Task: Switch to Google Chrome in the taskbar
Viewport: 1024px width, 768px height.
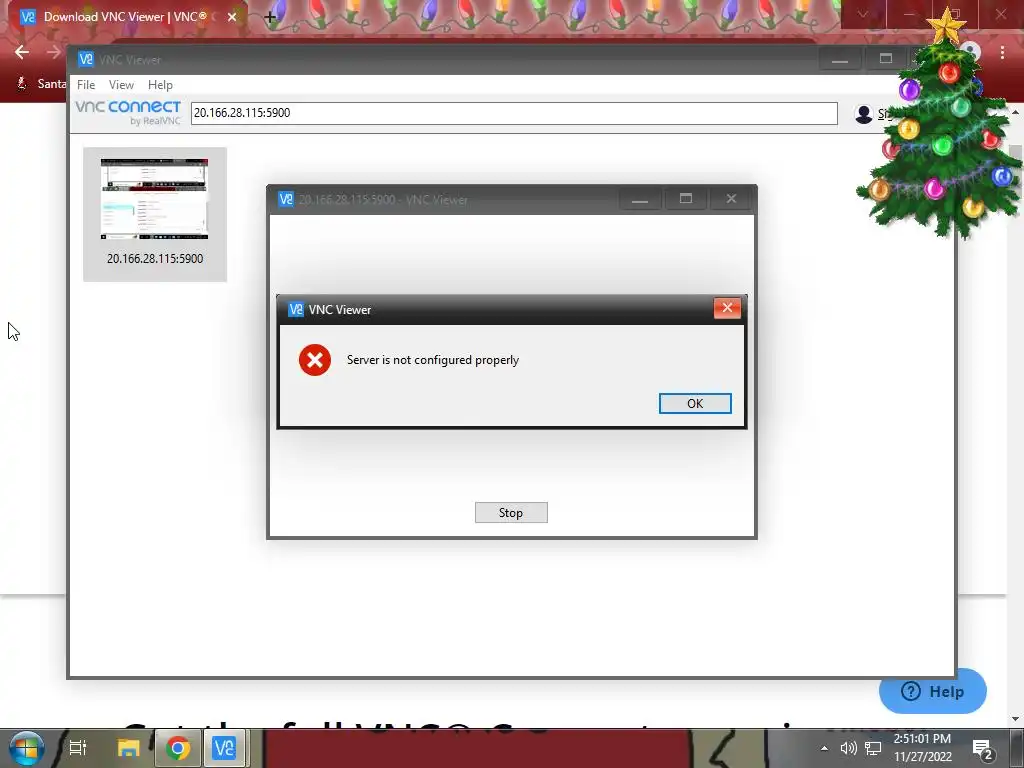Action: pyautogui.click(x=178, y=748)
